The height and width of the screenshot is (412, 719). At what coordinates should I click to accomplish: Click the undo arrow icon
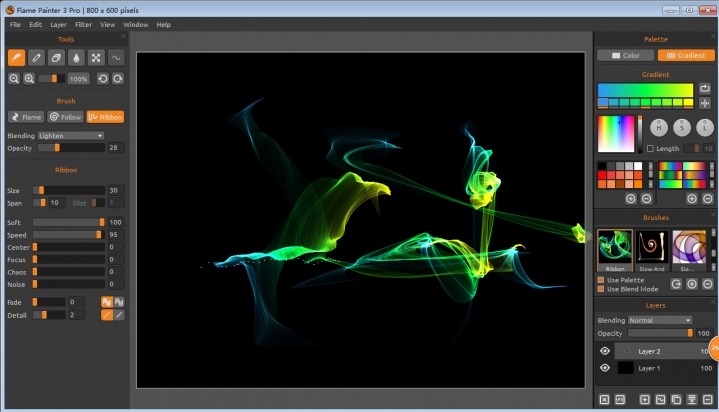pos(103,78)
